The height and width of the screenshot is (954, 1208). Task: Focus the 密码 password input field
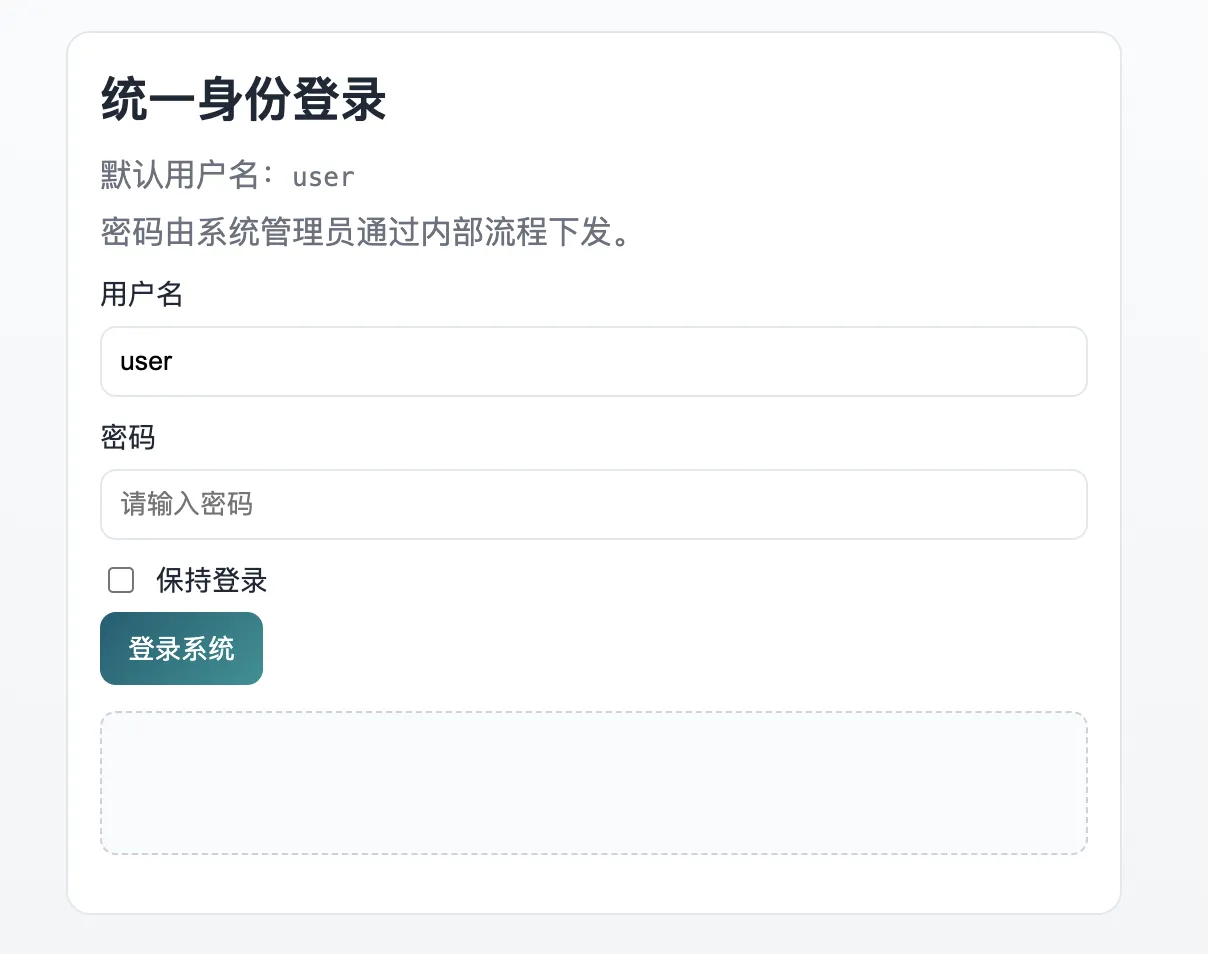coord(593,504)
